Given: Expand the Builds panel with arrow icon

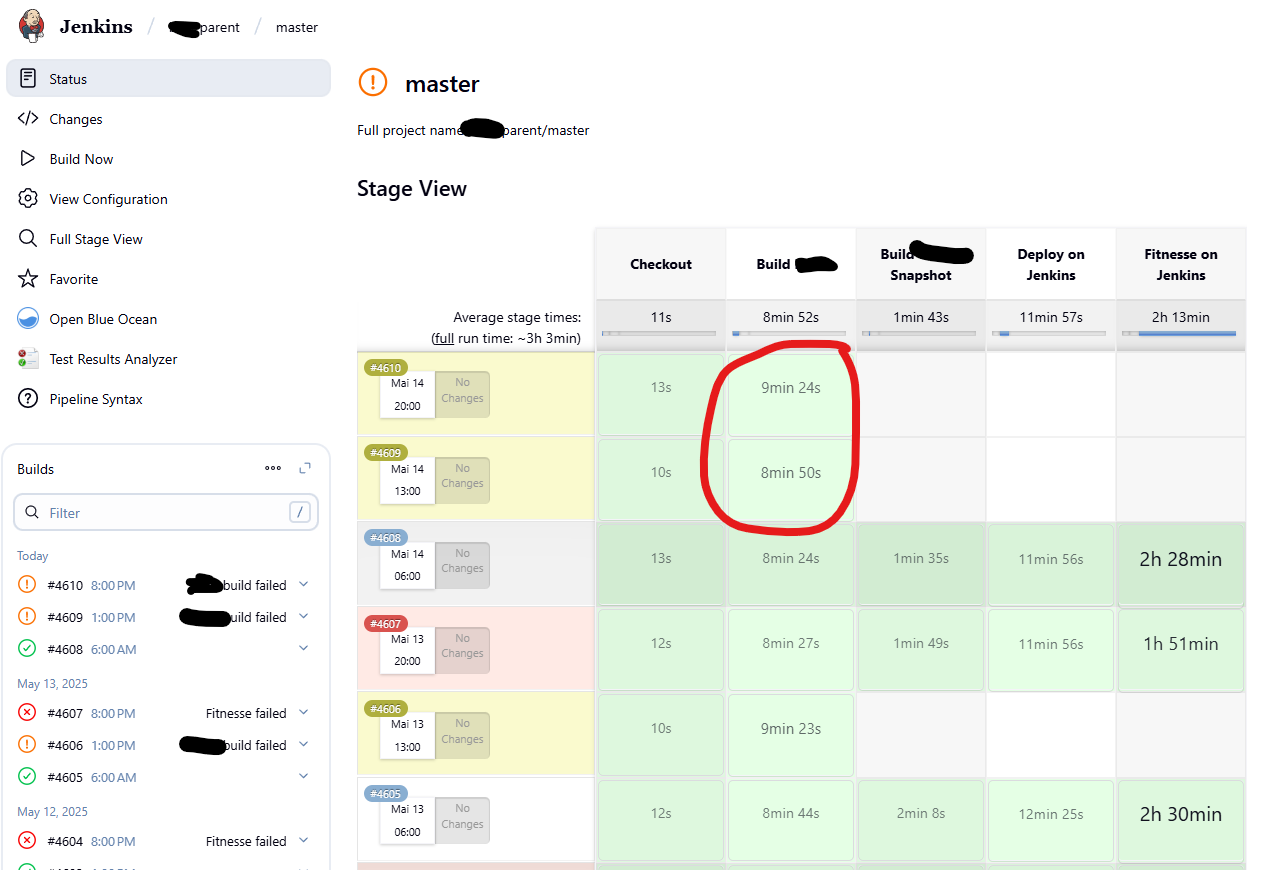Looking at the screenshot, I should pyautogui.click(x=306, y=468).
